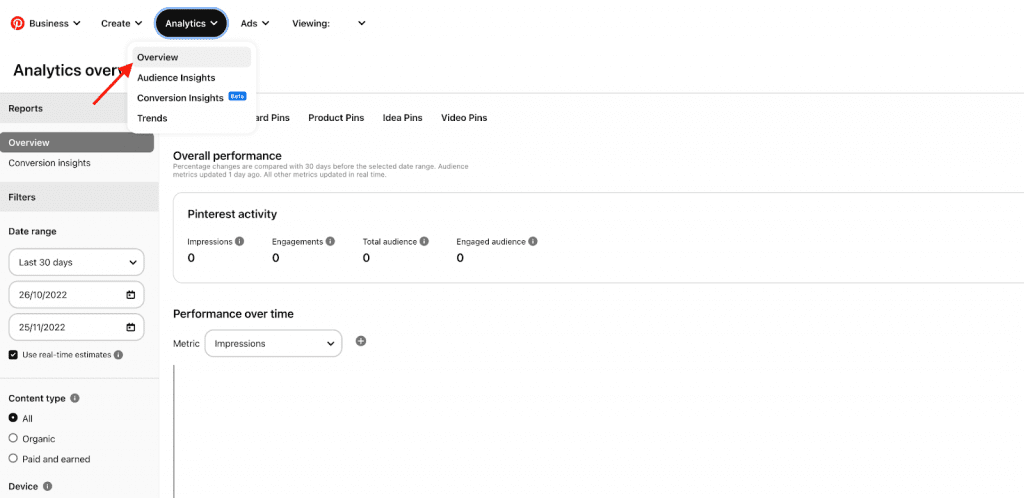Show info icon next to Engaged audience
The height and width of the screenshot is (498, 1024).
click(x=533, y=241)
